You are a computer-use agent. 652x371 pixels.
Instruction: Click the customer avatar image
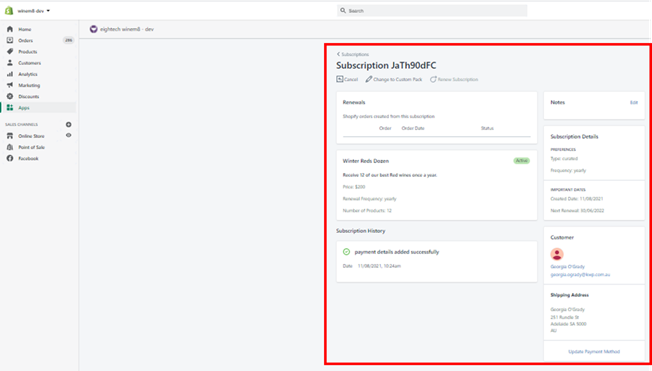pyautogui.click(x=557, y=254)
